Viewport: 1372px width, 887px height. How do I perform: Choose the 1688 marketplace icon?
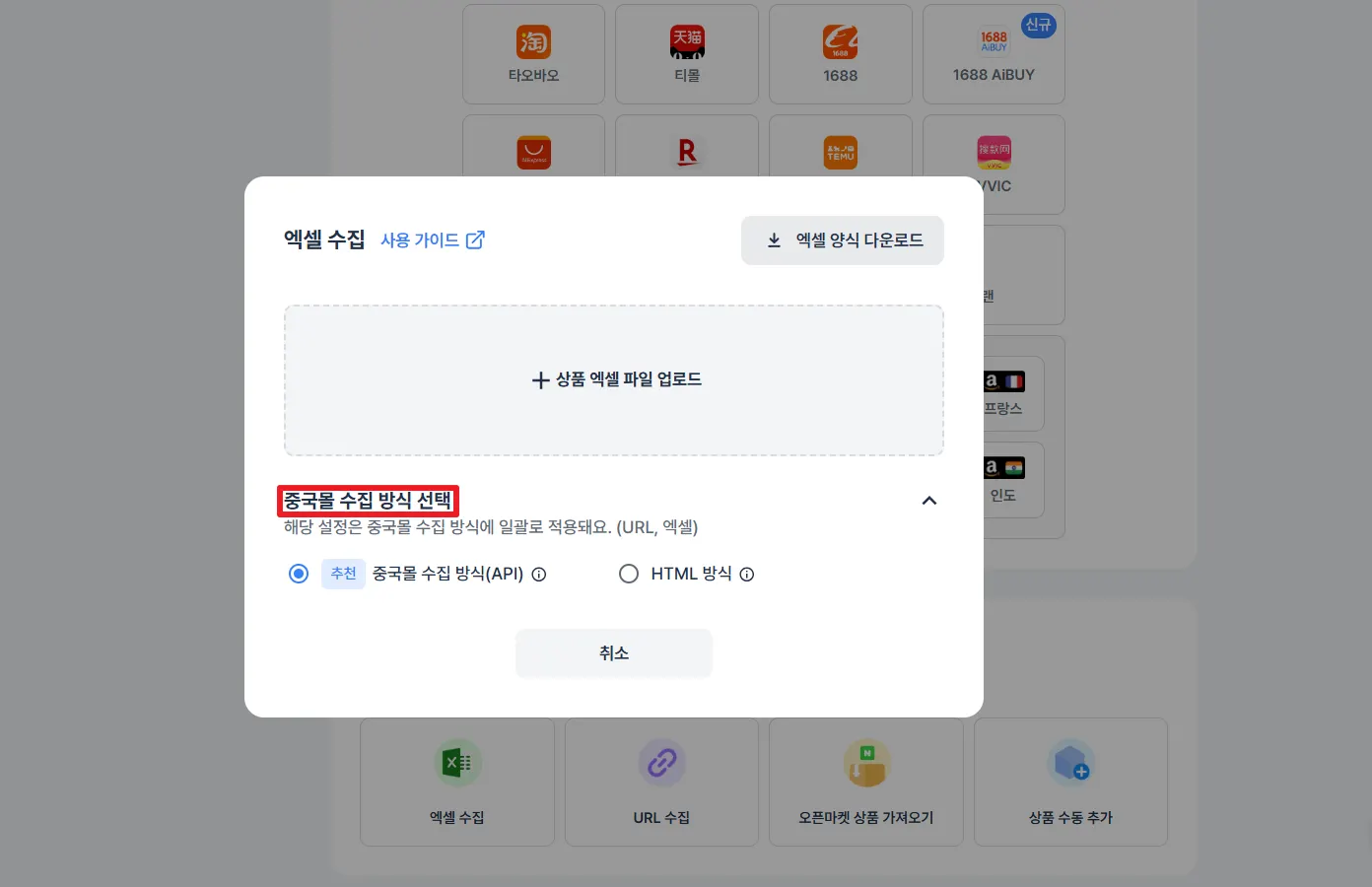point(841,42)
